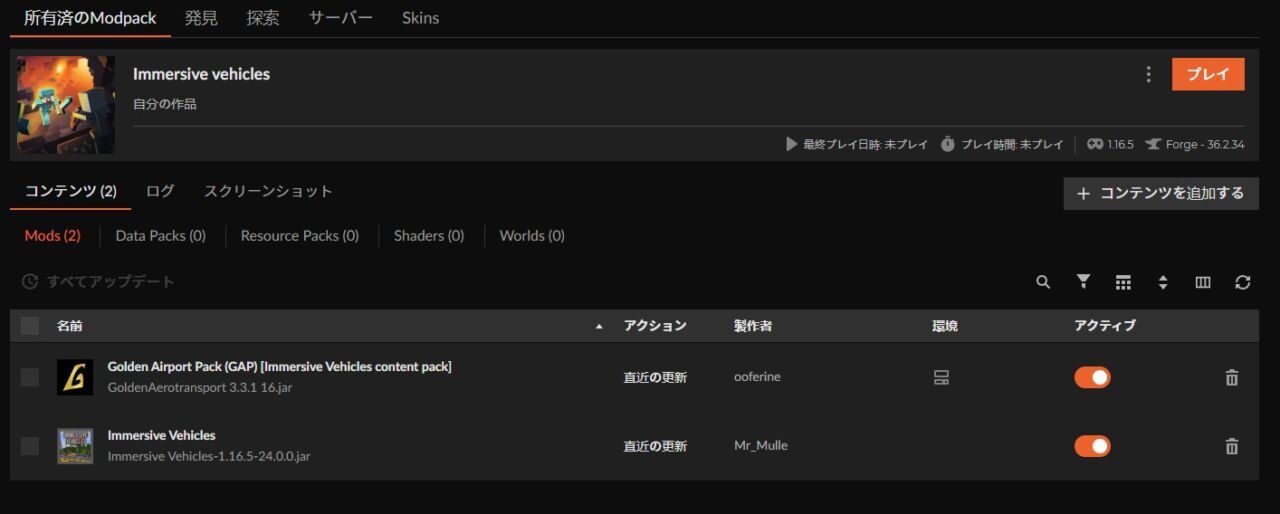Screen dimensions: 1280x514
Task: Click the プレイ時間: 未プレイ text
Action: coord(1012,144)
